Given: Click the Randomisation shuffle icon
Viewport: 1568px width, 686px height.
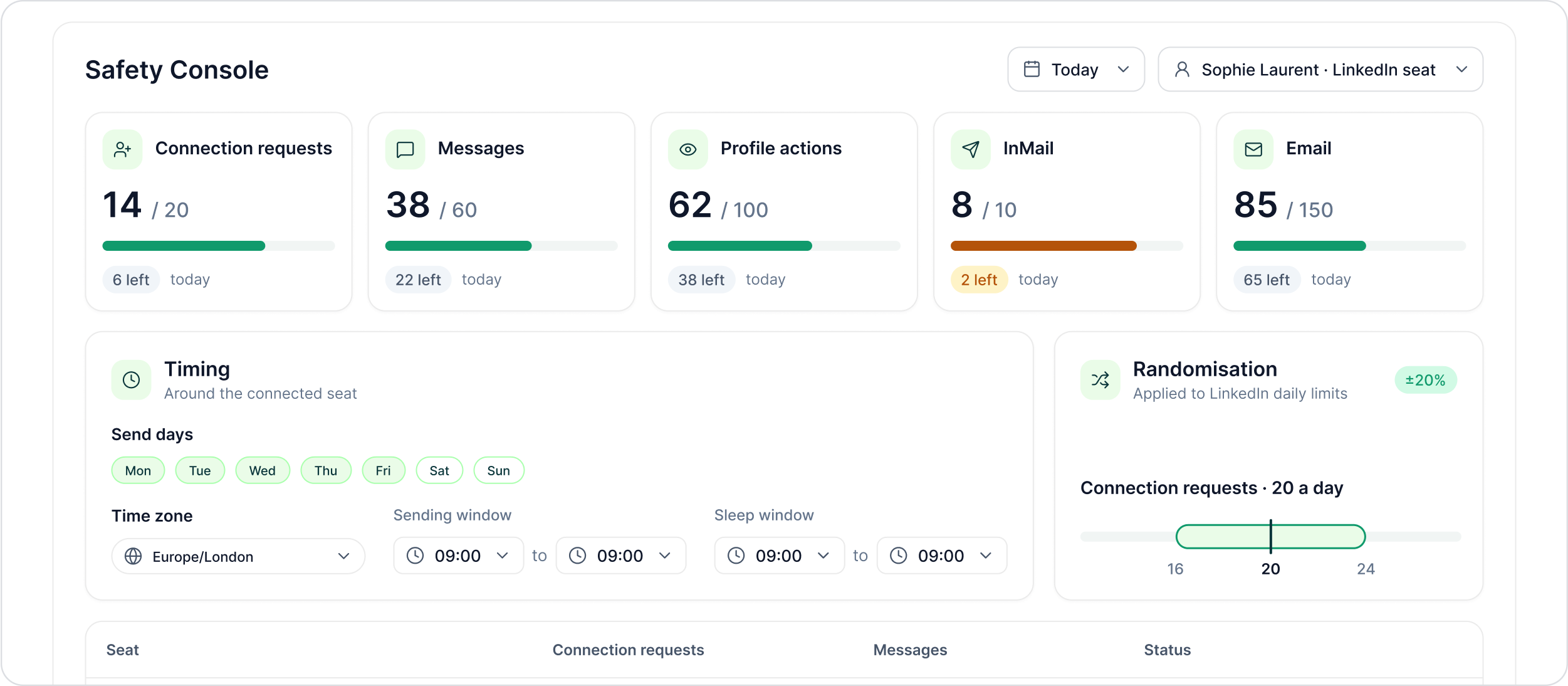Looking at the screenshot, I should (1100, 379).
